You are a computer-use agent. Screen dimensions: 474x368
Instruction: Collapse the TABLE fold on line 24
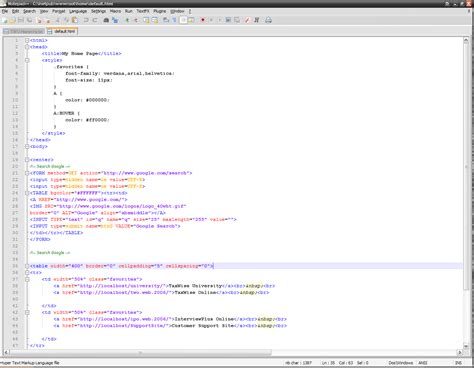(27, 193)
